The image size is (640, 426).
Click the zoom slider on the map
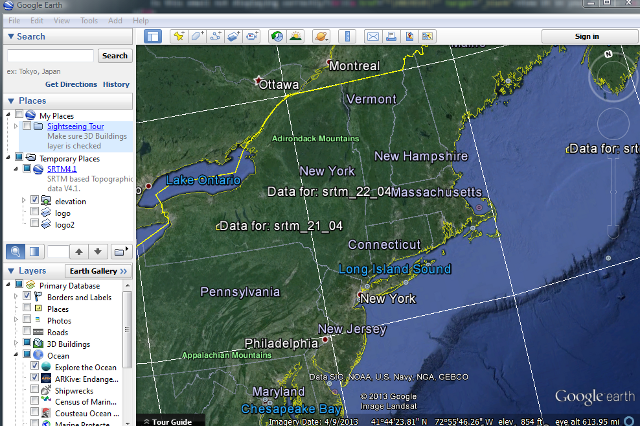pos(613,192)
